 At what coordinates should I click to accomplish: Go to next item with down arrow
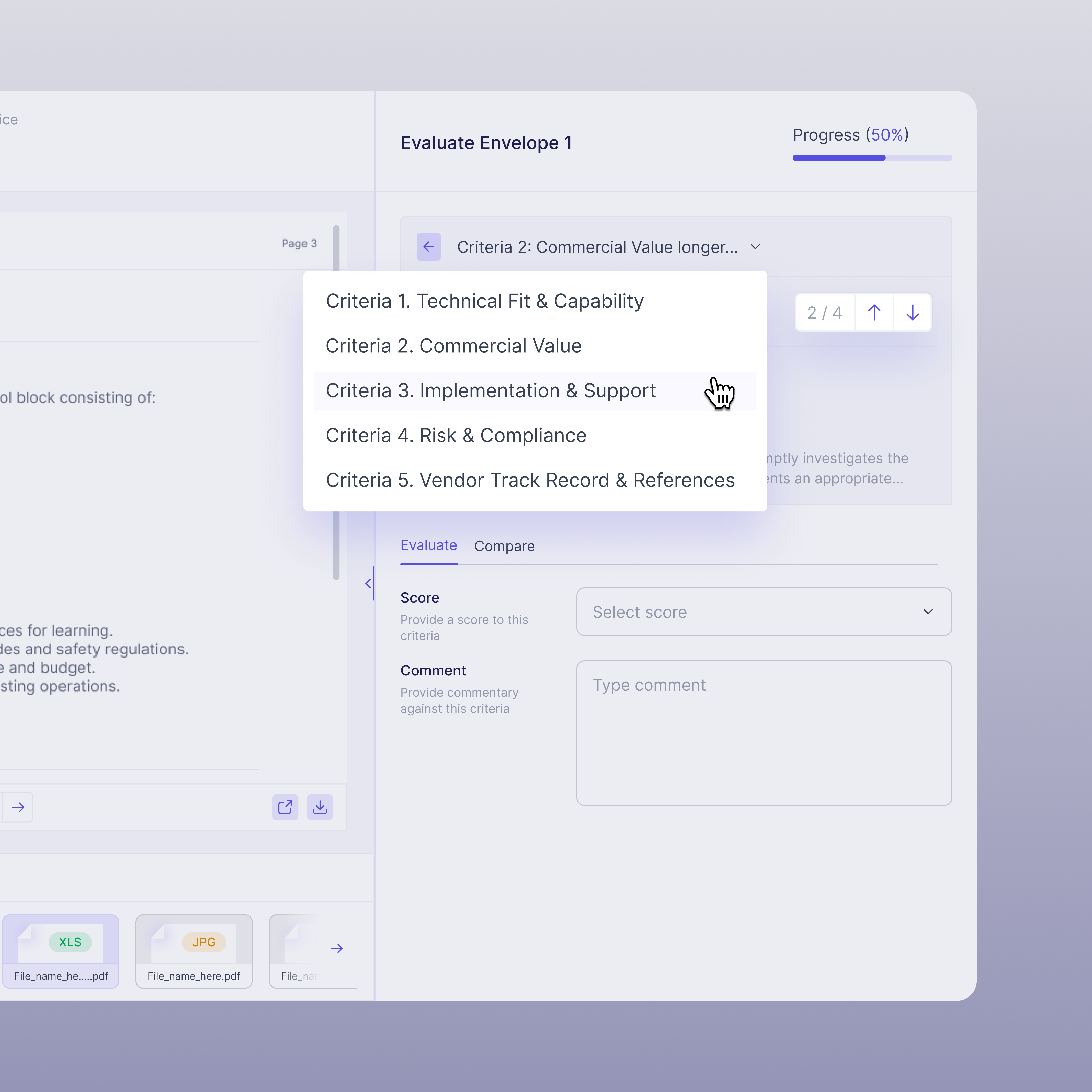click(x=912, y=313)
